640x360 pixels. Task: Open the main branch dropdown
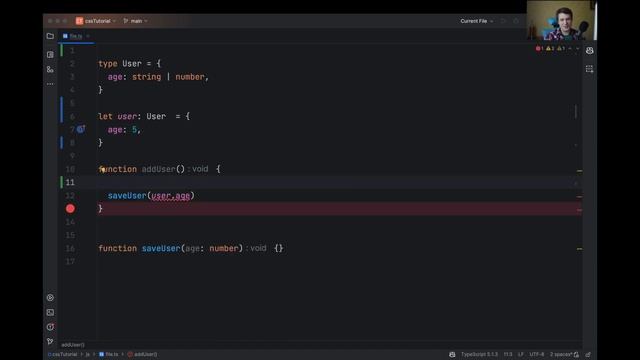[x=136, y=21]
